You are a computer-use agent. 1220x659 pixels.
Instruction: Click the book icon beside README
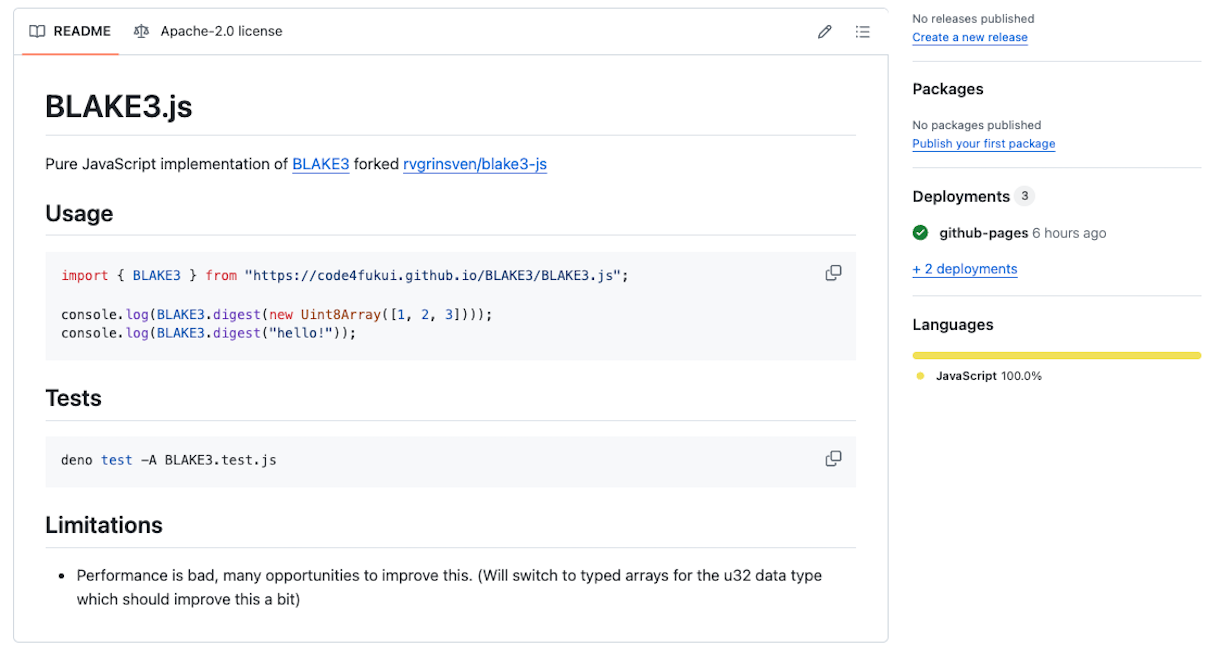pyautogui.click(x=37, y=31)
